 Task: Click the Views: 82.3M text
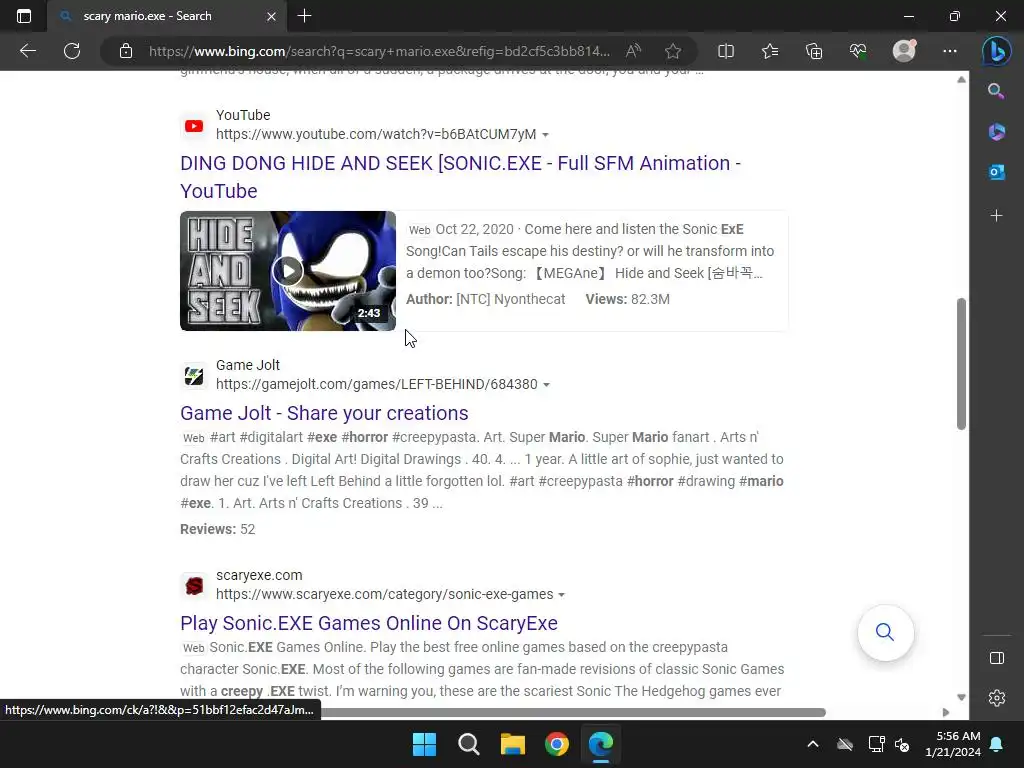click(628, 300)
